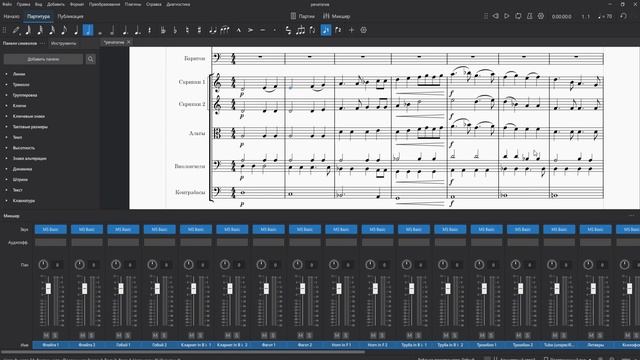This screenshot has height=360, width=640.
Task: Mute the Фагот 1 mixer channel
Action: point(264,335)
